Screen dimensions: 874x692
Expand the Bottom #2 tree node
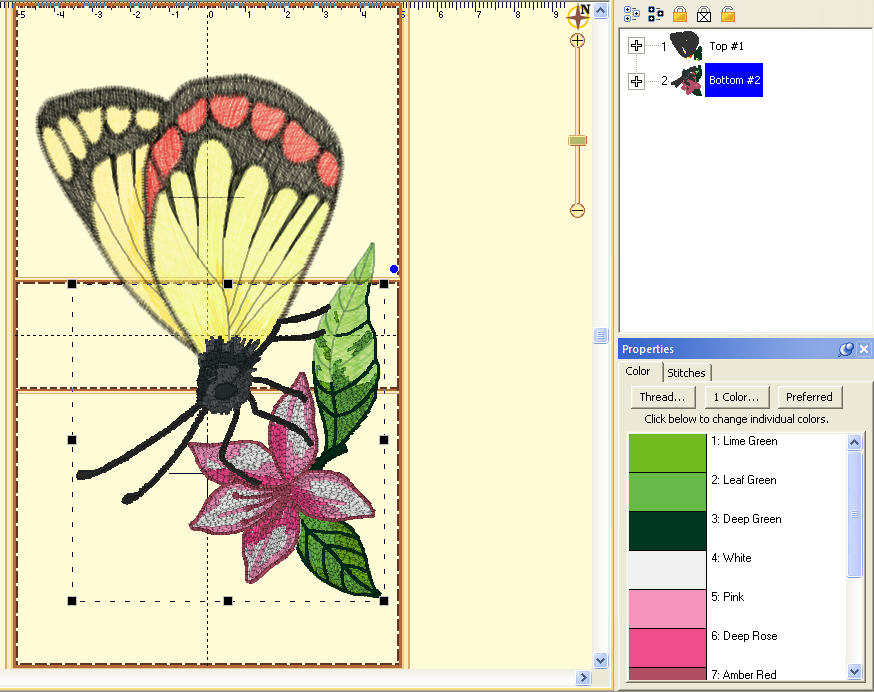click(x=637, y=81)
